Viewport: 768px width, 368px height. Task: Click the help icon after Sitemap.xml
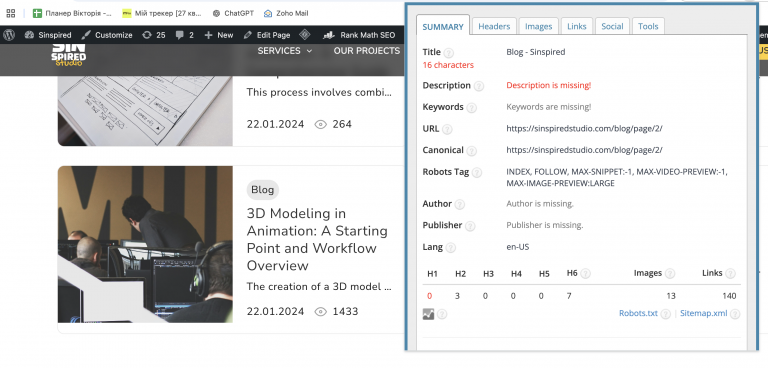pos(735,314)
